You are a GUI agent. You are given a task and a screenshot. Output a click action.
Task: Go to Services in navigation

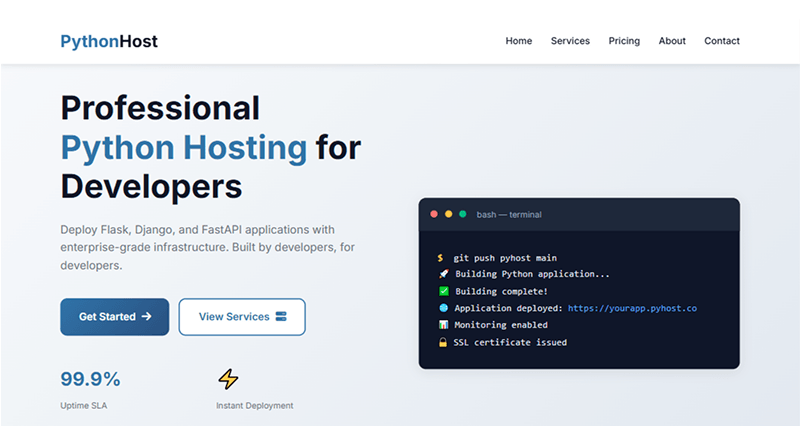coord(570,41)
